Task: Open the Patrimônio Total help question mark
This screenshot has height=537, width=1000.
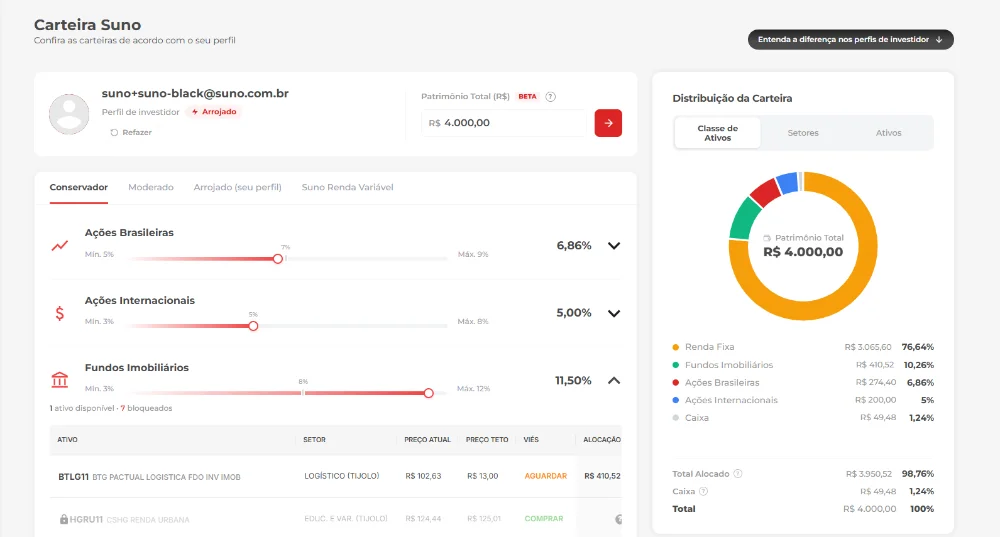Action: pyautogui.click(x=550, y=97)
